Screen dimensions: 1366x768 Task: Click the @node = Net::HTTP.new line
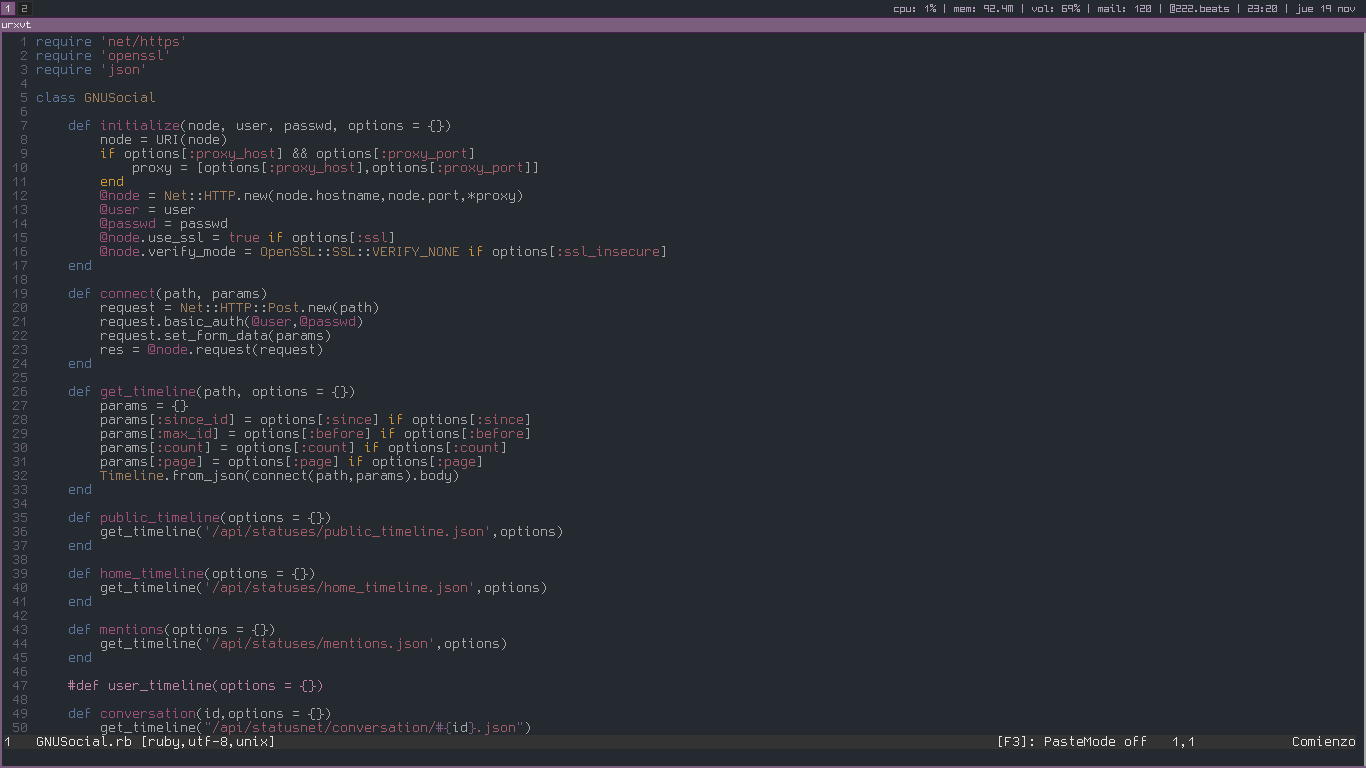click(x=311, y=195)
